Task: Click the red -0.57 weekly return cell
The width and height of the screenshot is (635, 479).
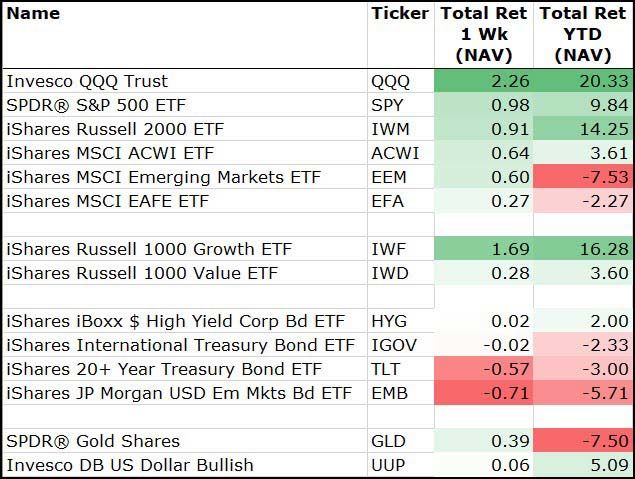Action: [x=484, y=369]
